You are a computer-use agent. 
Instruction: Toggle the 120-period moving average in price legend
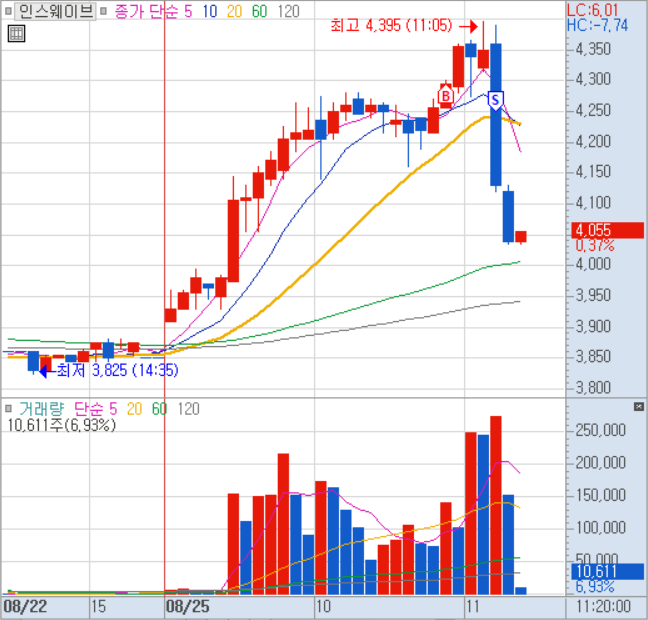pos(287,12)
